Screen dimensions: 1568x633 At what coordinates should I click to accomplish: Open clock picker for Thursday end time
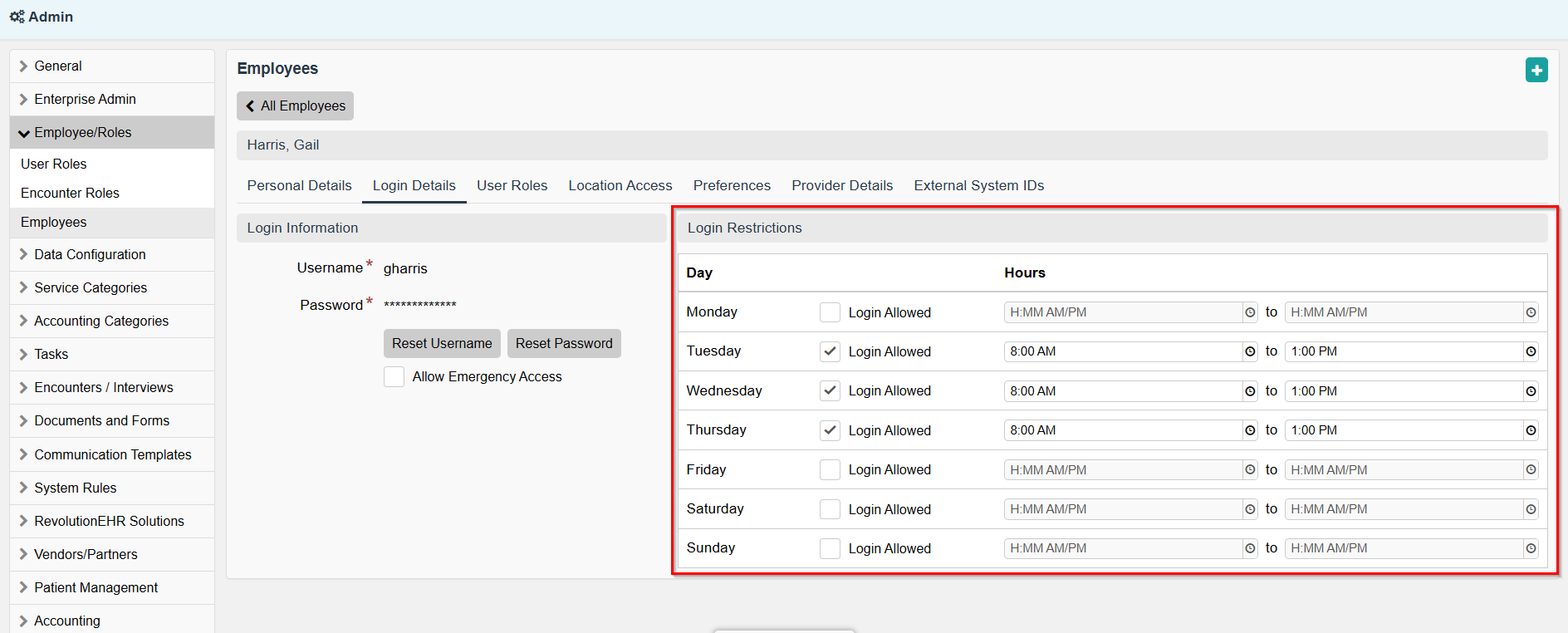1530,430
